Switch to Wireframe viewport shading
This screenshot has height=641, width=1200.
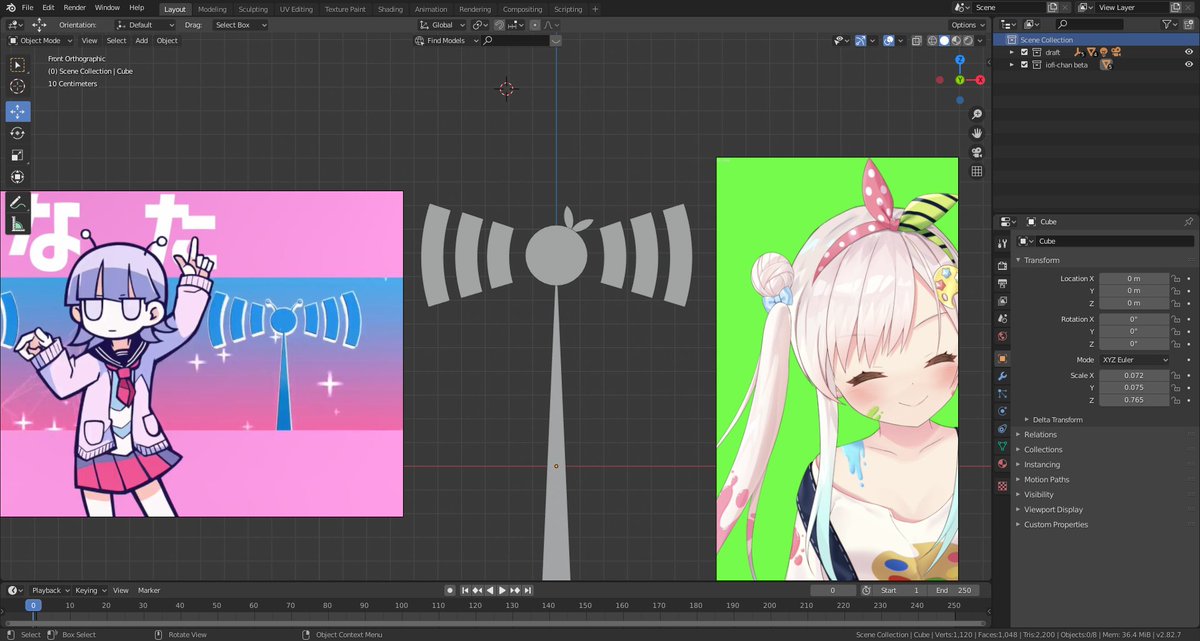[x=933, y=41]
